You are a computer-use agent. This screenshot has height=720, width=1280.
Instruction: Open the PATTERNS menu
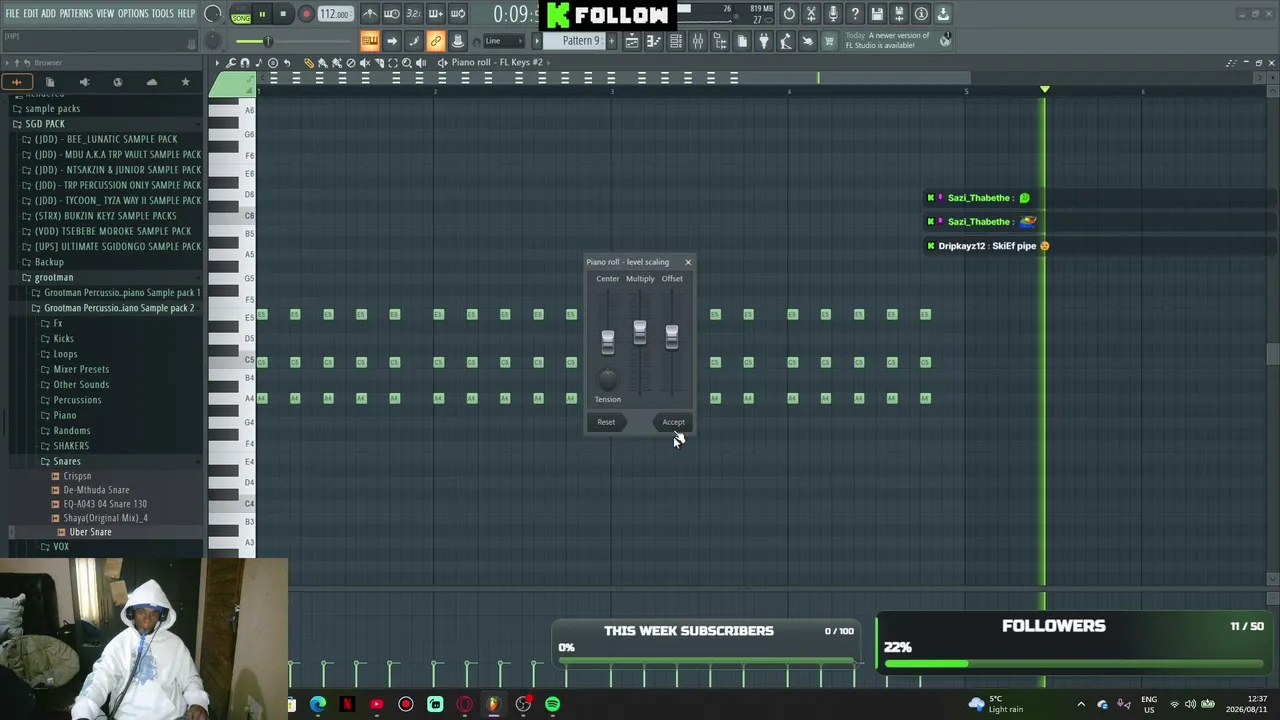(x=76, y=13)
